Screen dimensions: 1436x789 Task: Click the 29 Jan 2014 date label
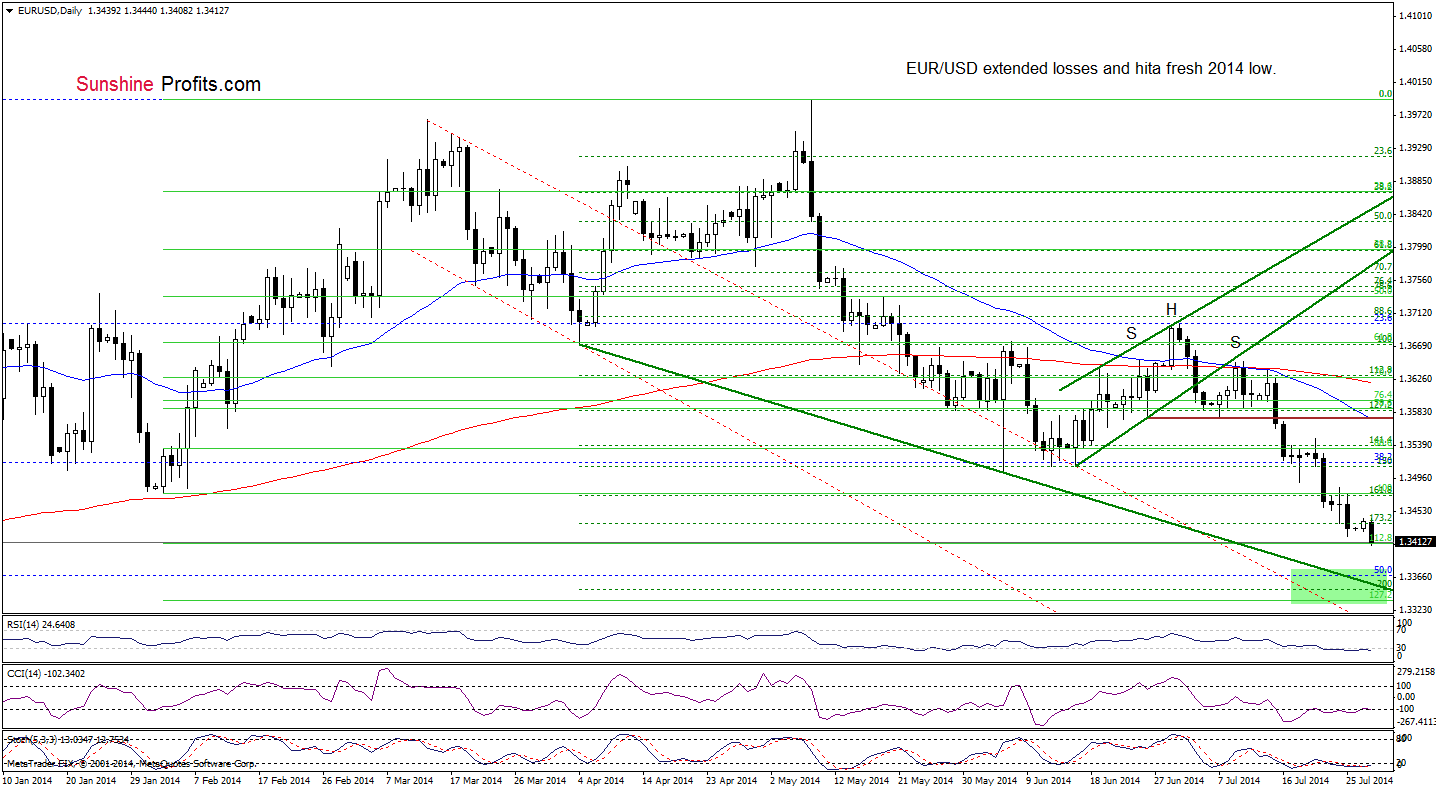[x=153, y=780]
